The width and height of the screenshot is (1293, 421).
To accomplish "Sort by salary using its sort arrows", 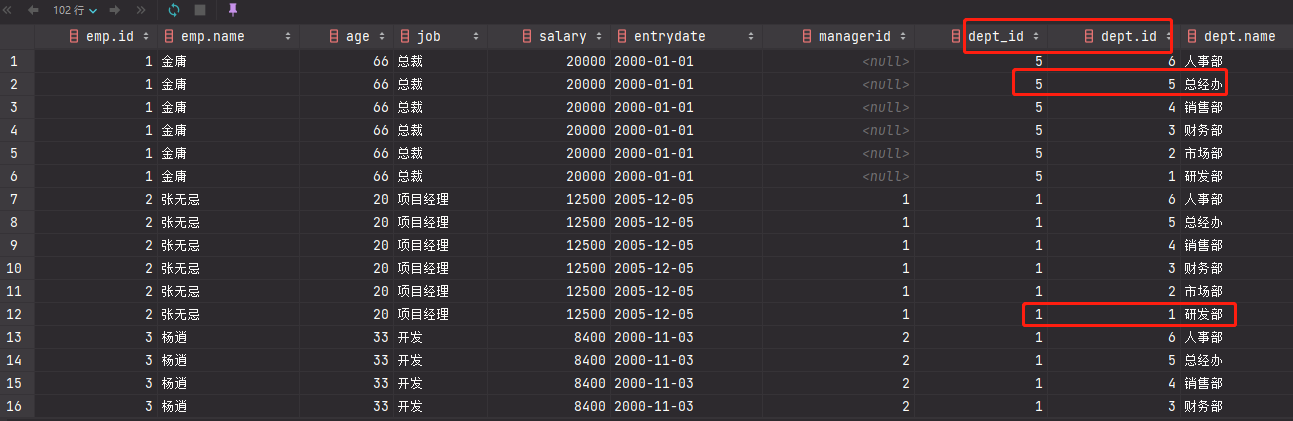I will click(598, 37).
